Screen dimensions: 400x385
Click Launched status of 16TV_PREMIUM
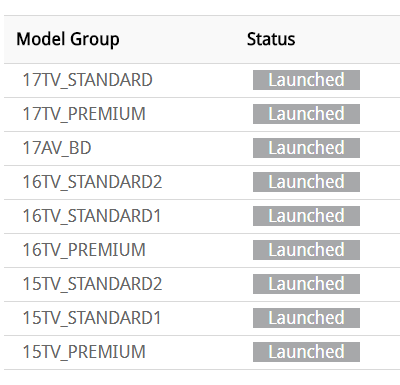pos(306,250)
